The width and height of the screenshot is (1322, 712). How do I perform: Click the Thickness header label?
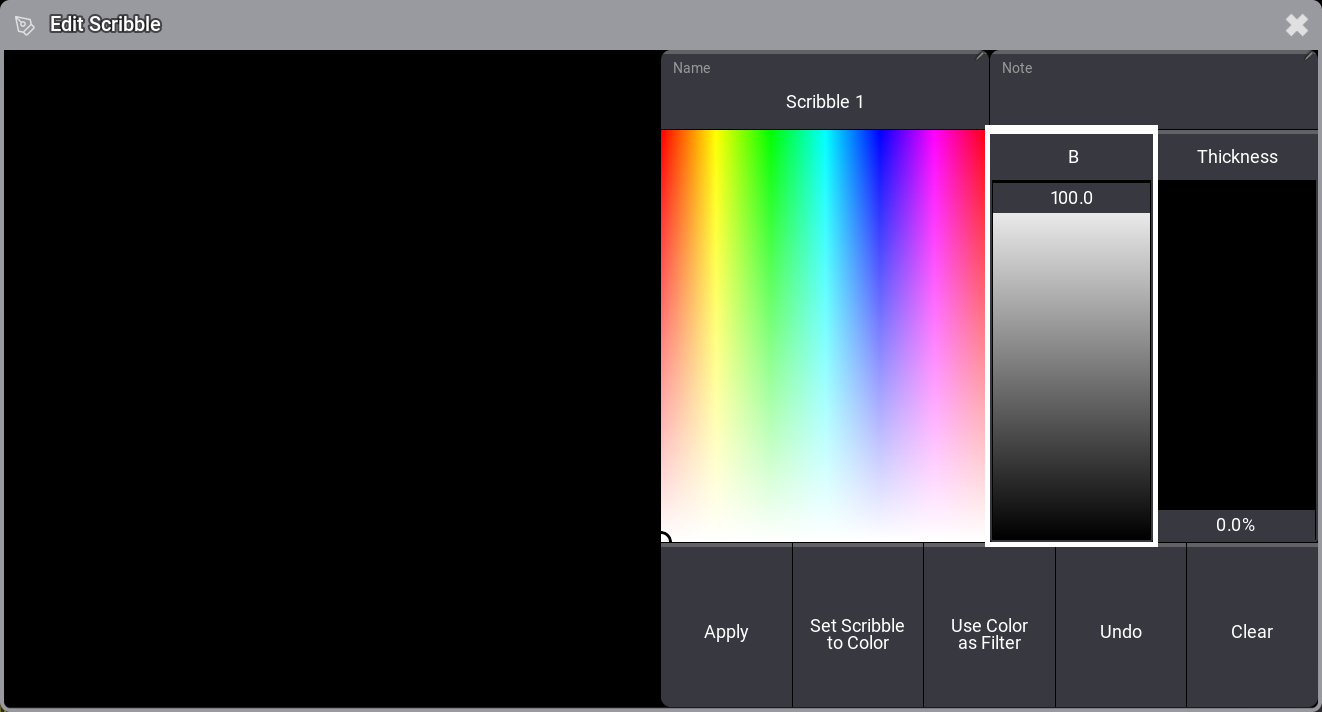tap(1237, 157)
